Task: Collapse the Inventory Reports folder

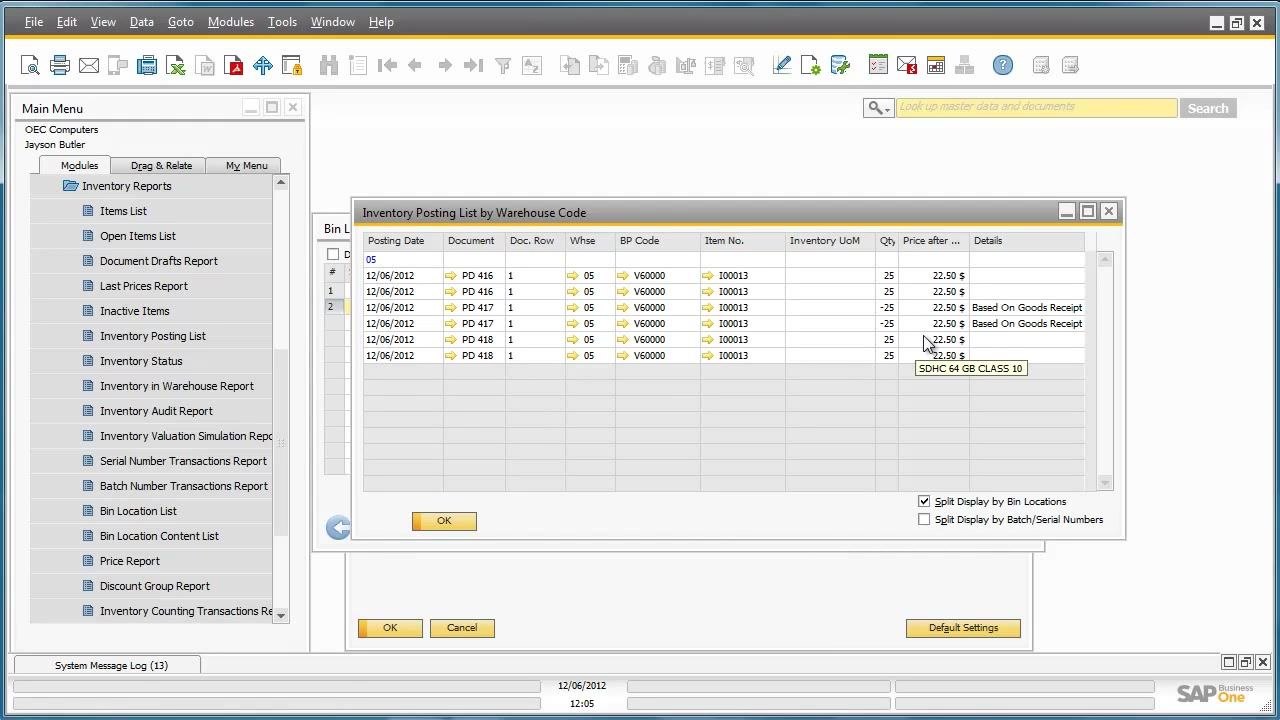Action: 70,186
